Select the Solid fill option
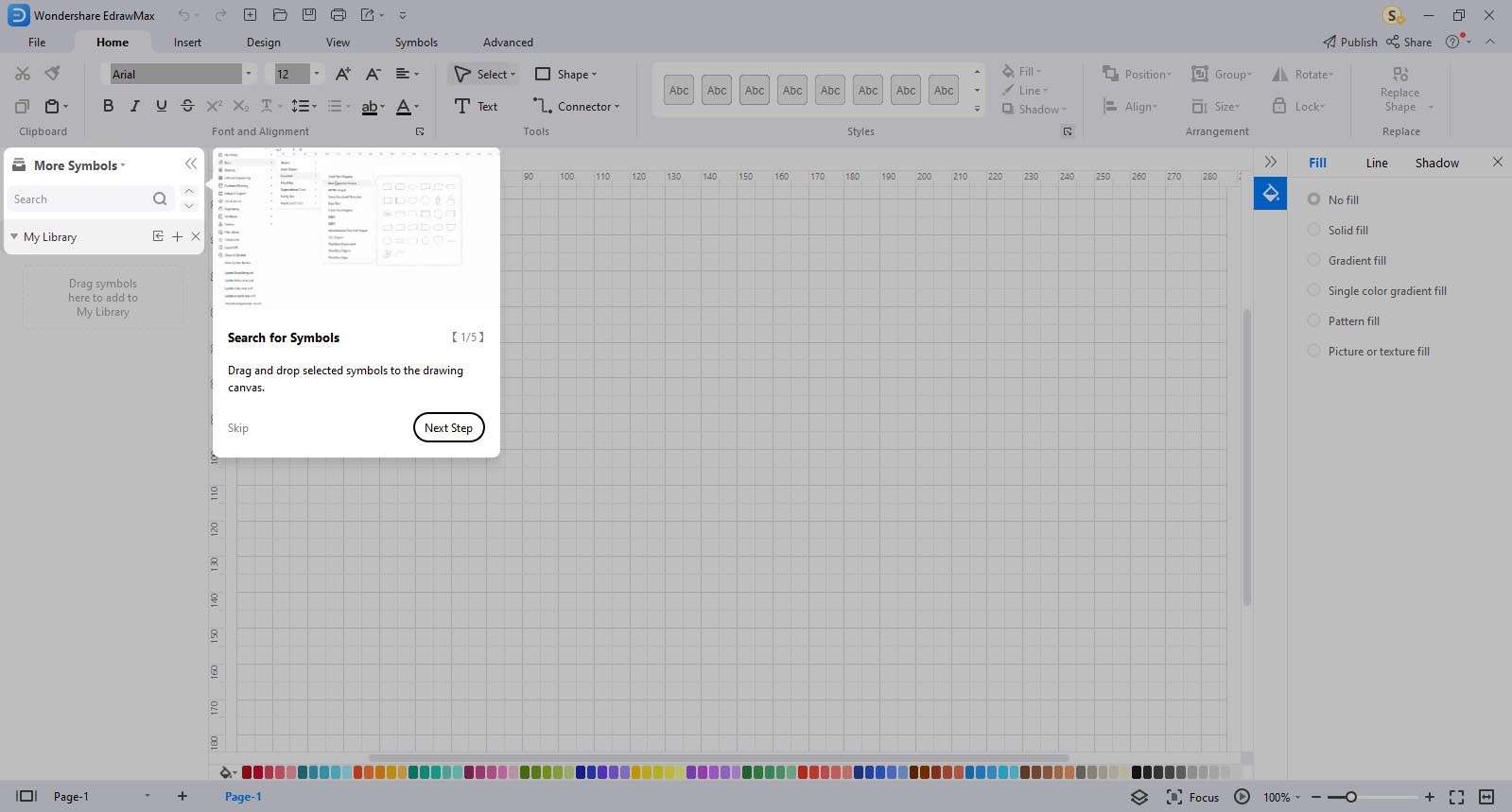Image resolution: width=1512 pixels, height=812 pixels. [x=1313, y=230]
